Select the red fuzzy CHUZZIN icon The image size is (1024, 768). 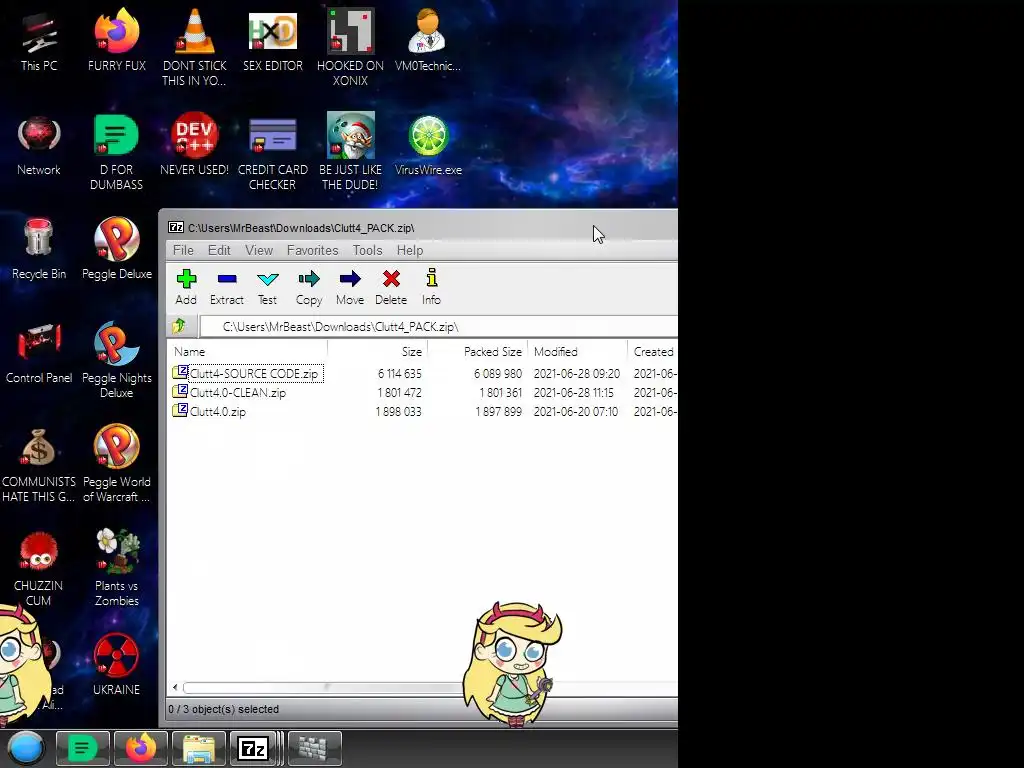coord(39,568)
